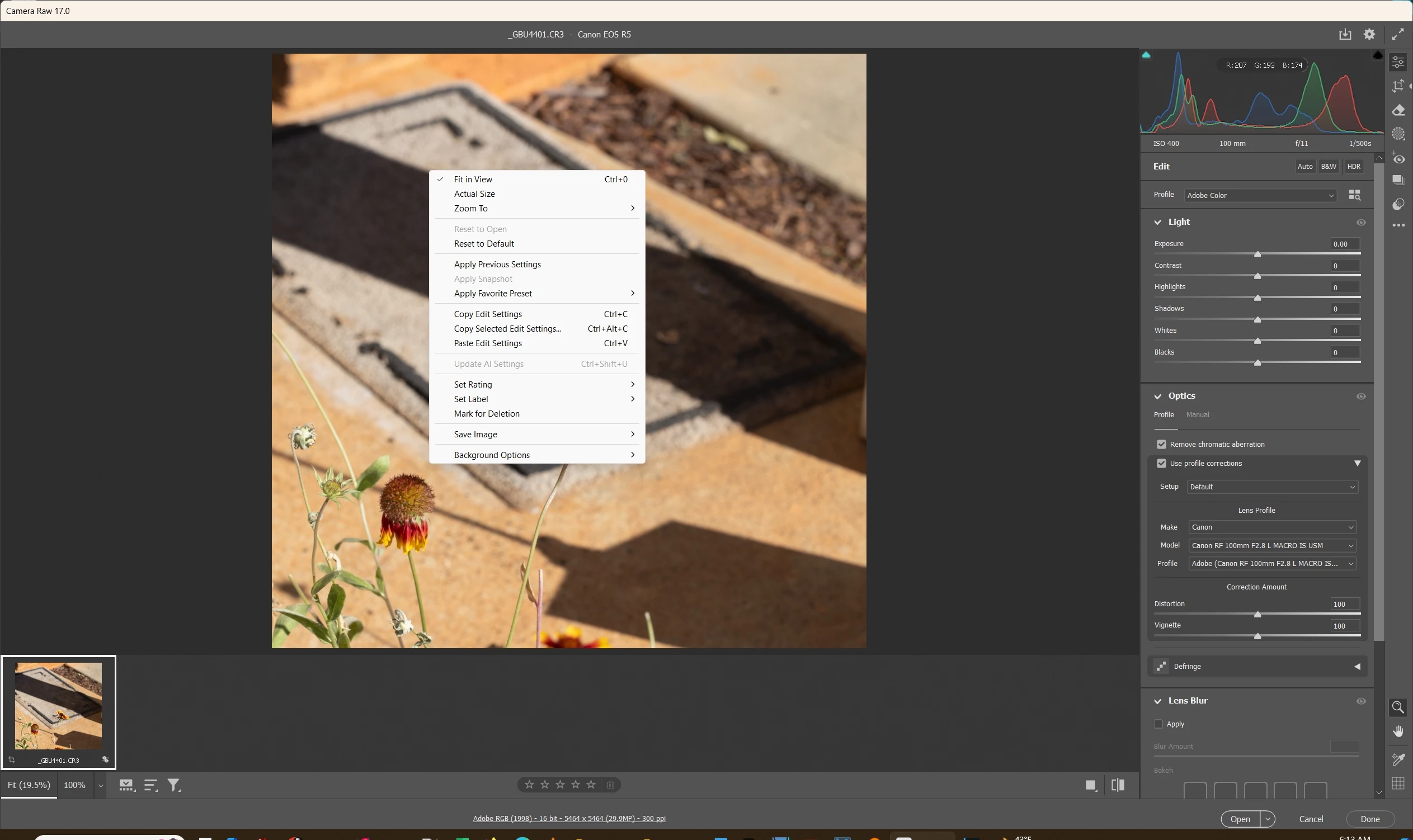Switch to the Manual optics tab
Viewport: 1413px width, 840px height.
[1197, 415]
